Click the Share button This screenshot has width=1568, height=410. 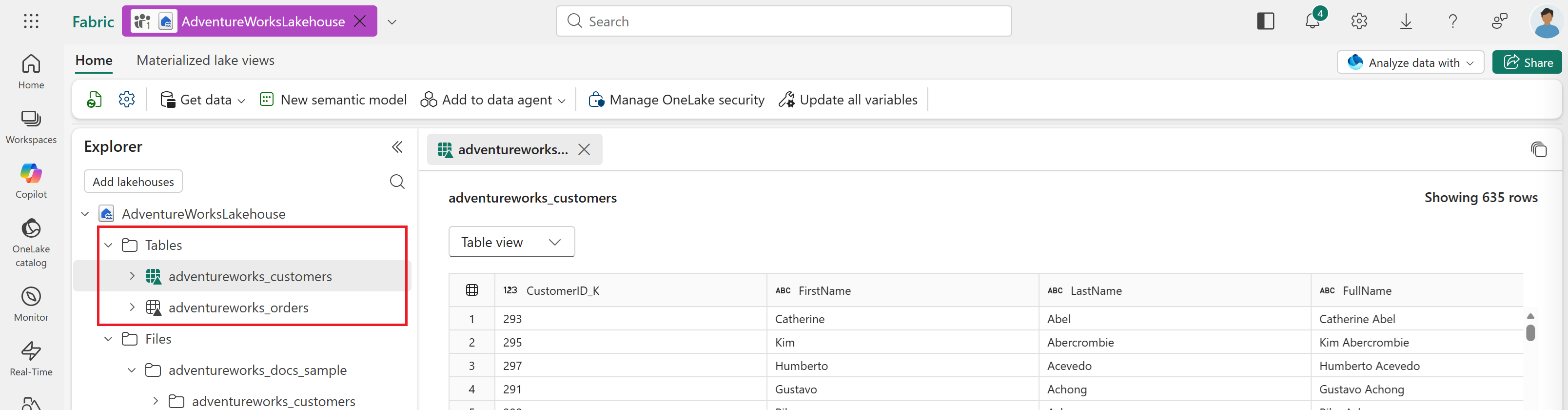pos(1527,63)
